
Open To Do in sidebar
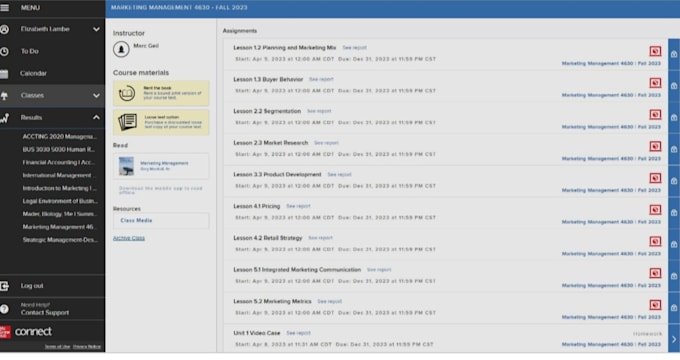click(30, 51)
